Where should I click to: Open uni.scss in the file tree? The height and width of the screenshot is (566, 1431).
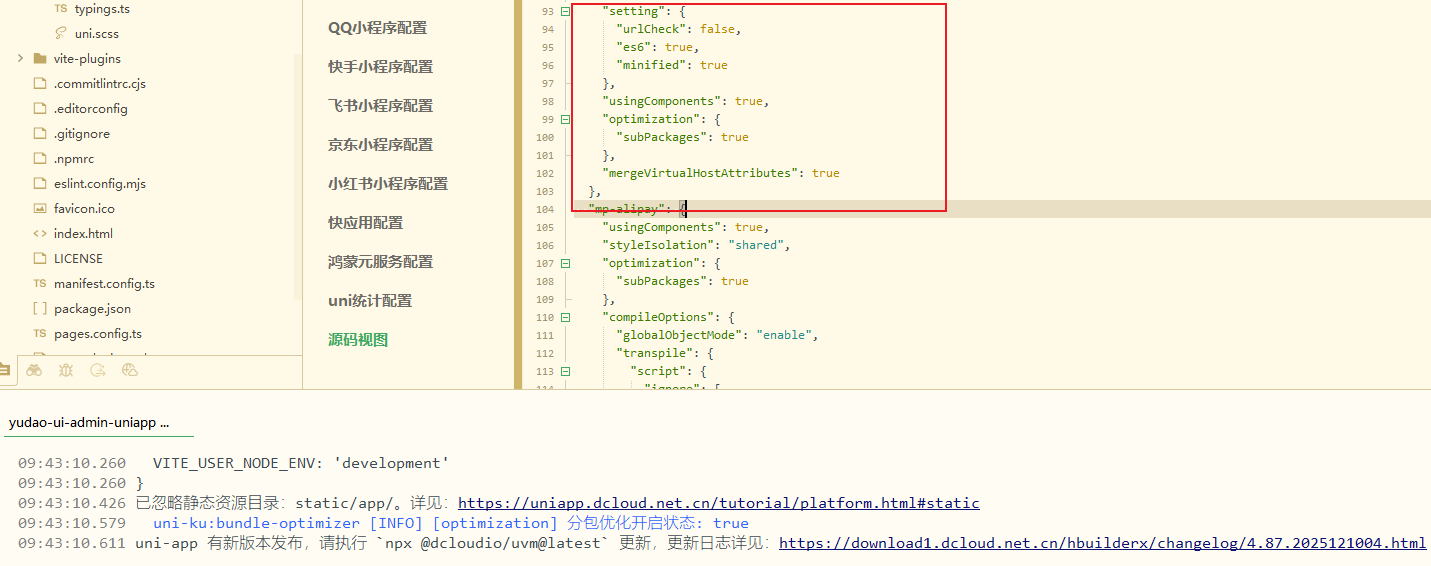[97, 34]
